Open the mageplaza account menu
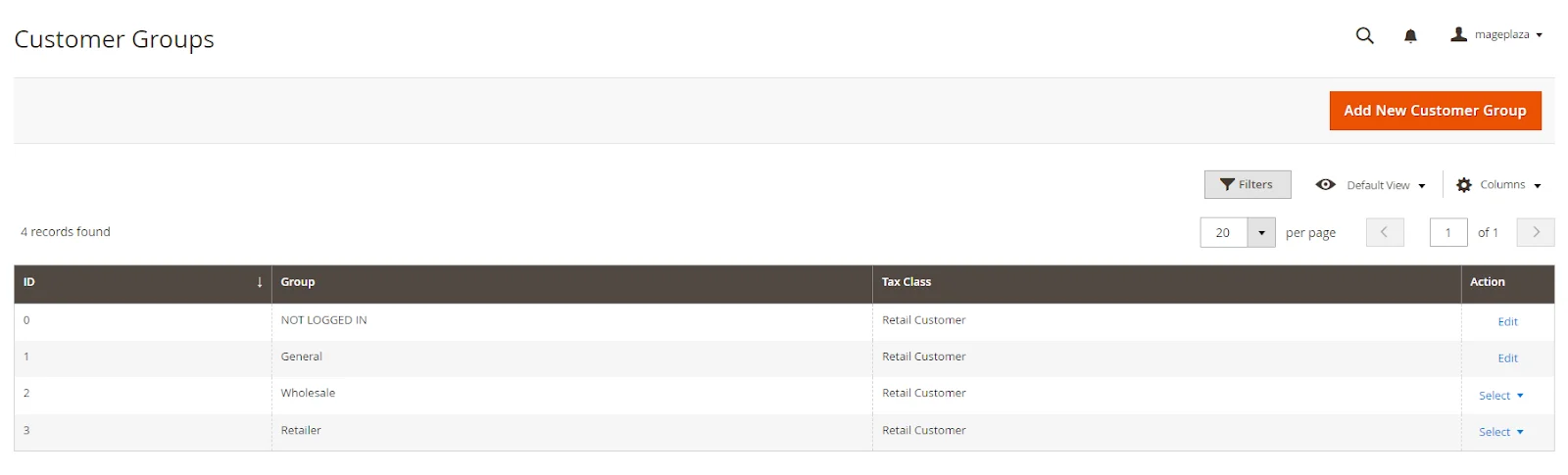The width and height of the screenshot is (1568, 475). (x=1495, y=35)
